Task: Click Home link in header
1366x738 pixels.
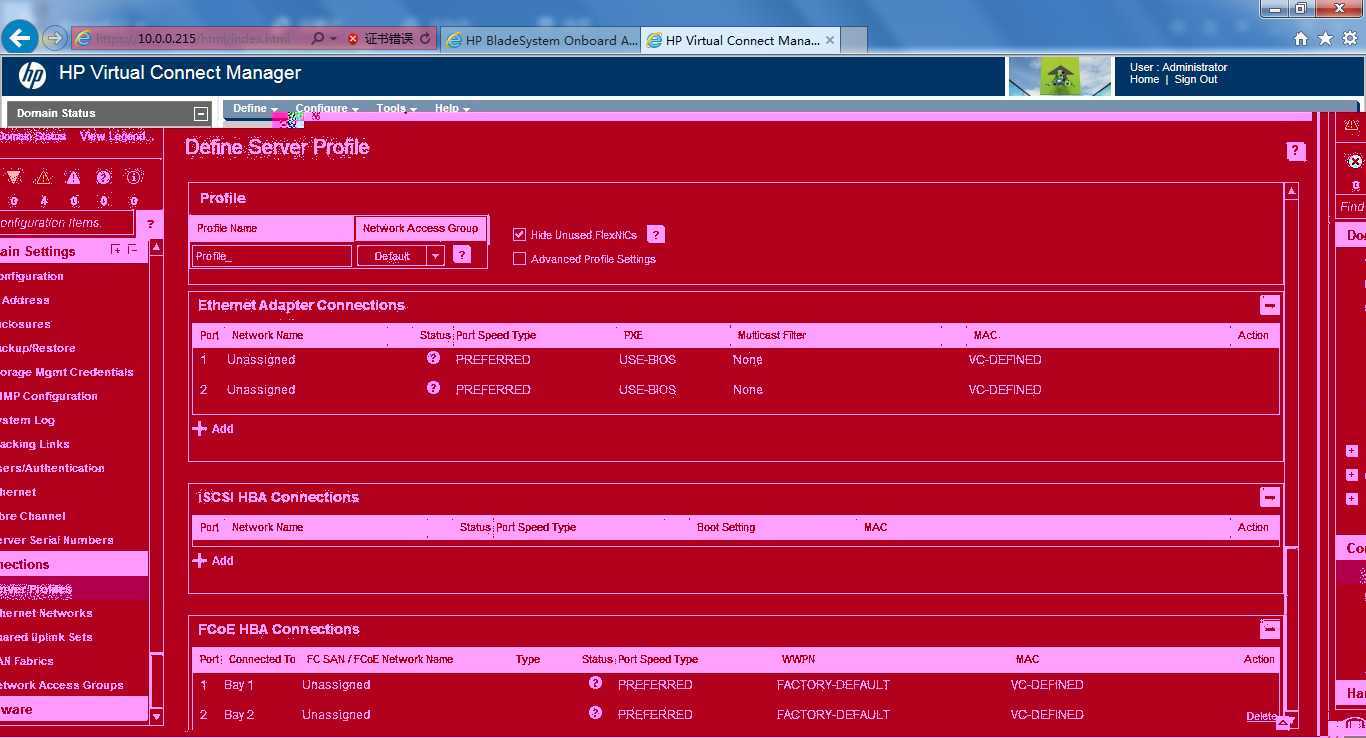Action: tap(1144, 80)
